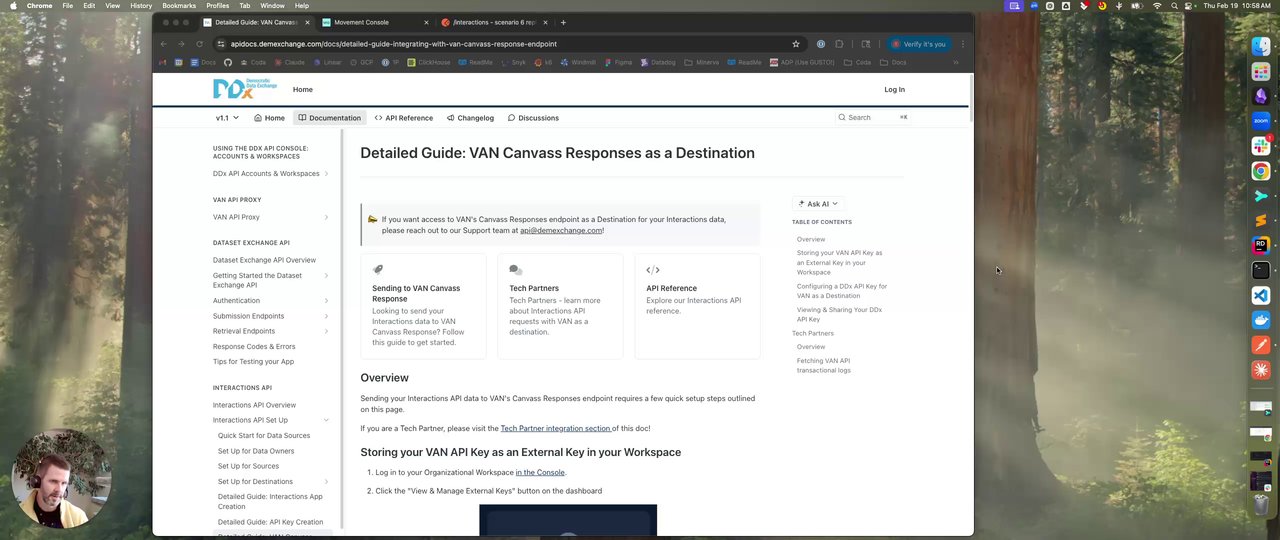Open the v1.1 version dropdown

(x=227, y=118)
